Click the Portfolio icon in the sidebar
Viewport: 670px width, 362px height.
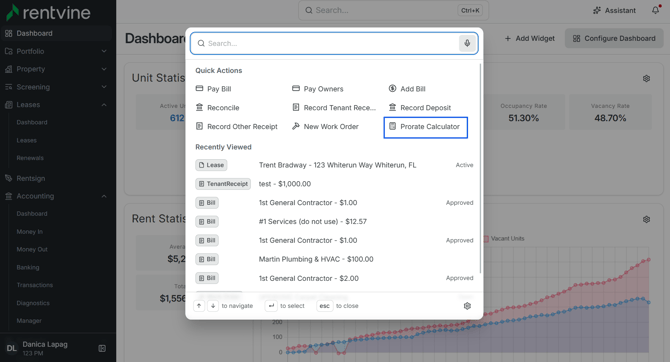coord(9,51)
